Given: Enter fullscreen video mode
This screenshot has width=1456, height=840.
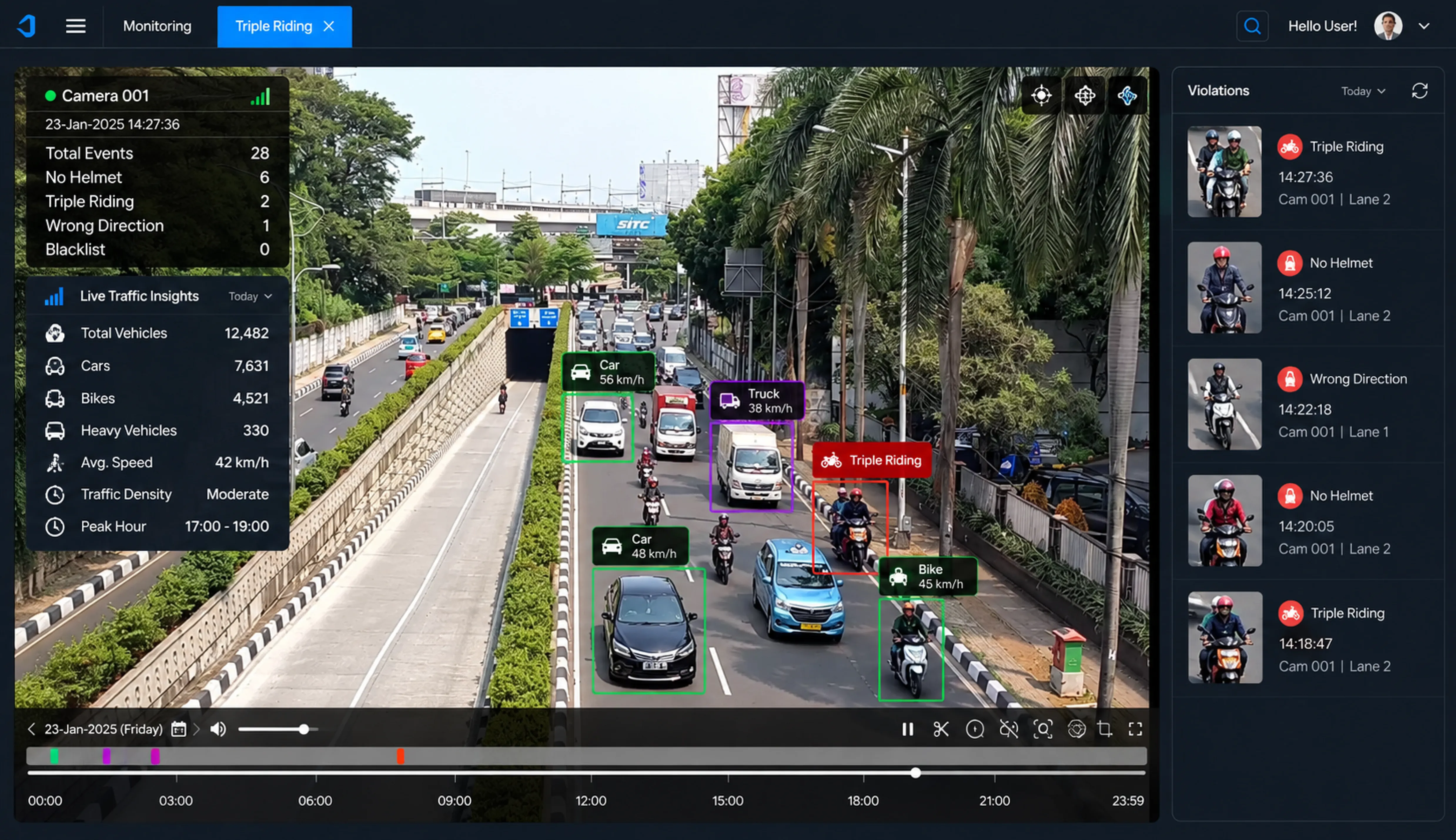Looking at the screenshot, I should (x=1135, y=729).
